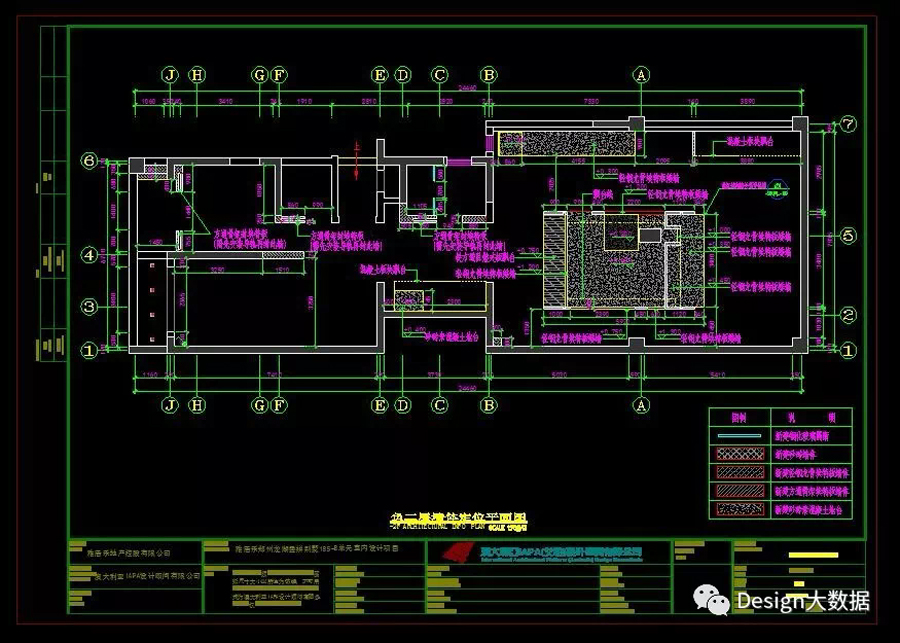Click row axis bubble 6 on the left
This screenshot has width=900, height=643.
point(88,161)
